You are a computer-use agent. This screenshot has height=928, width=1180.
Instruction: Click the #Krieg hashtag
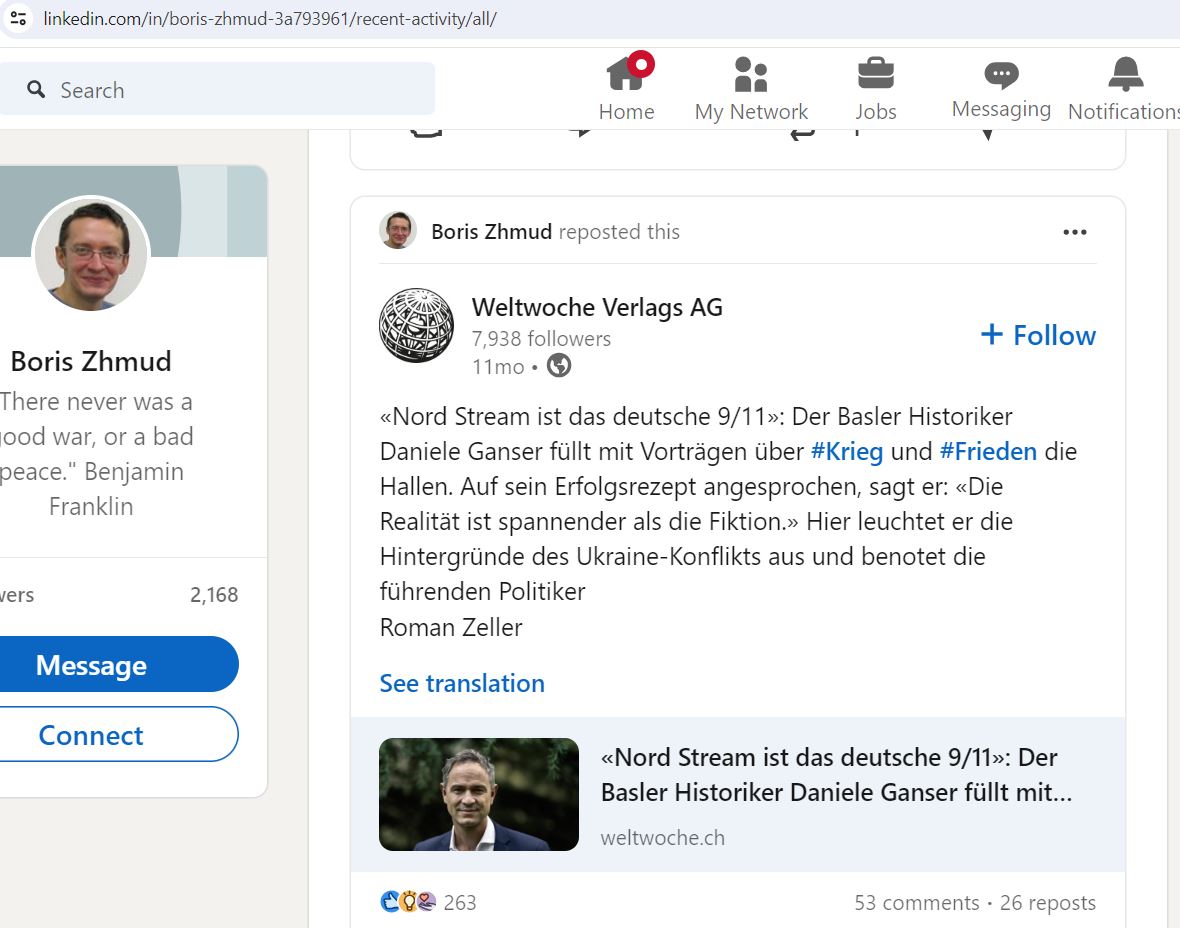pos(847,452)
